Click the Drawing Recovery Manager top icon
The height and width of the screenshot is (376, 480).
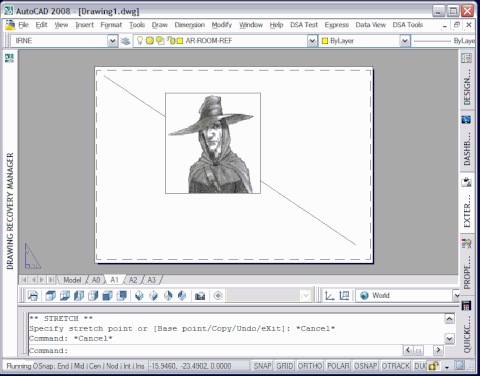point(9,58)
